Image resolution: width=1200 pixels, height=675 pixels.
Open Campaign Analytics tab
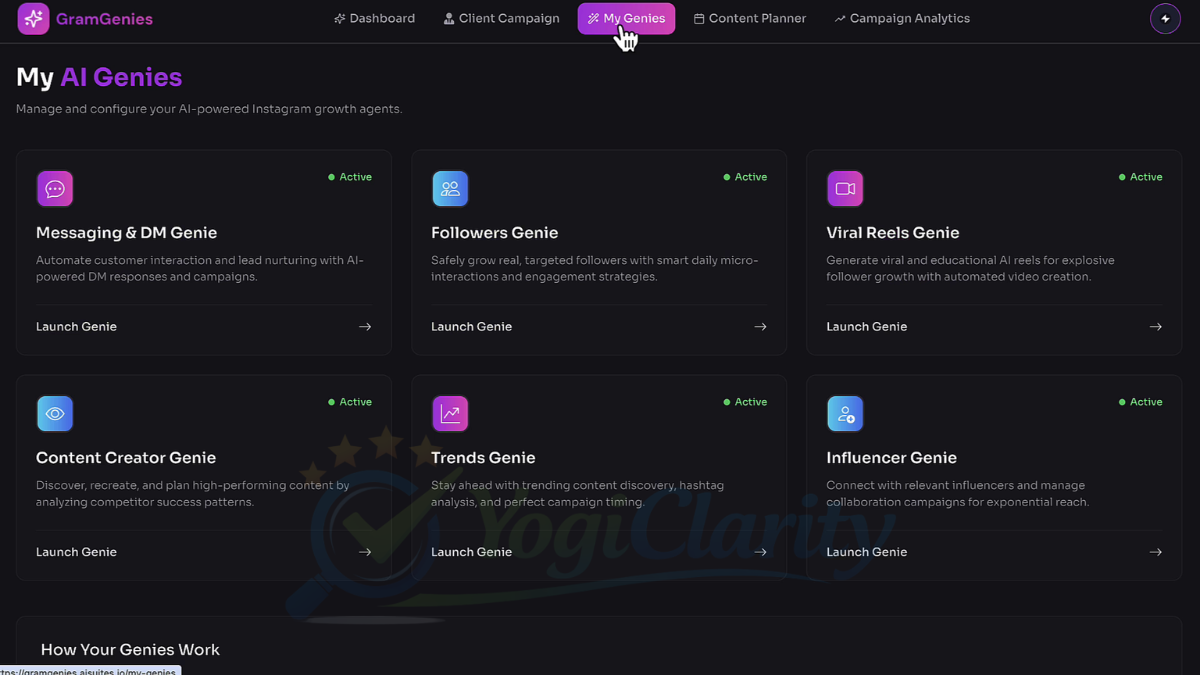point(902,19)
